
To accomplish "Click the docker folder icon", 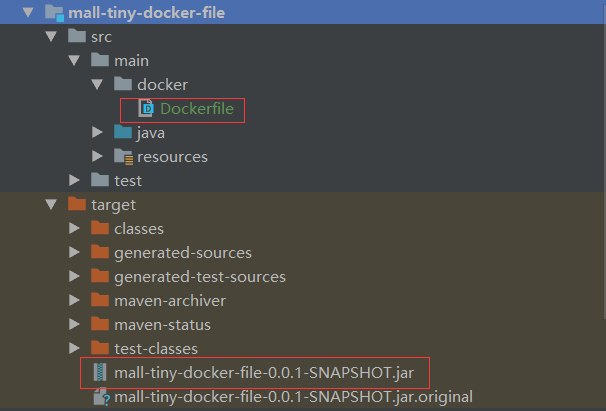I will (123, 85).
